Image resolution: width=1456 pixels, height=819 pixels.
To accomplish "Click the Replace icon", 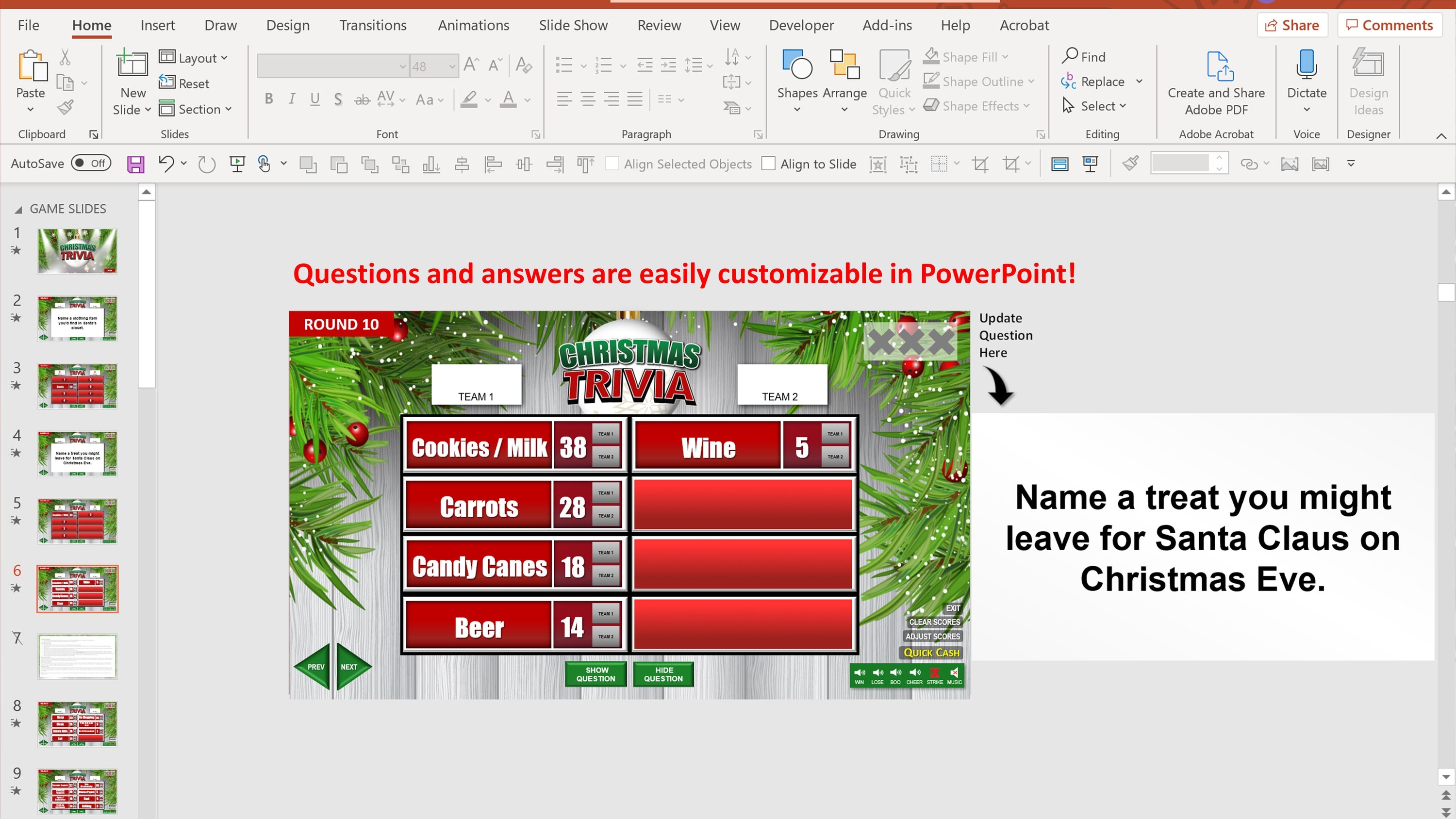I will 1068,82.
